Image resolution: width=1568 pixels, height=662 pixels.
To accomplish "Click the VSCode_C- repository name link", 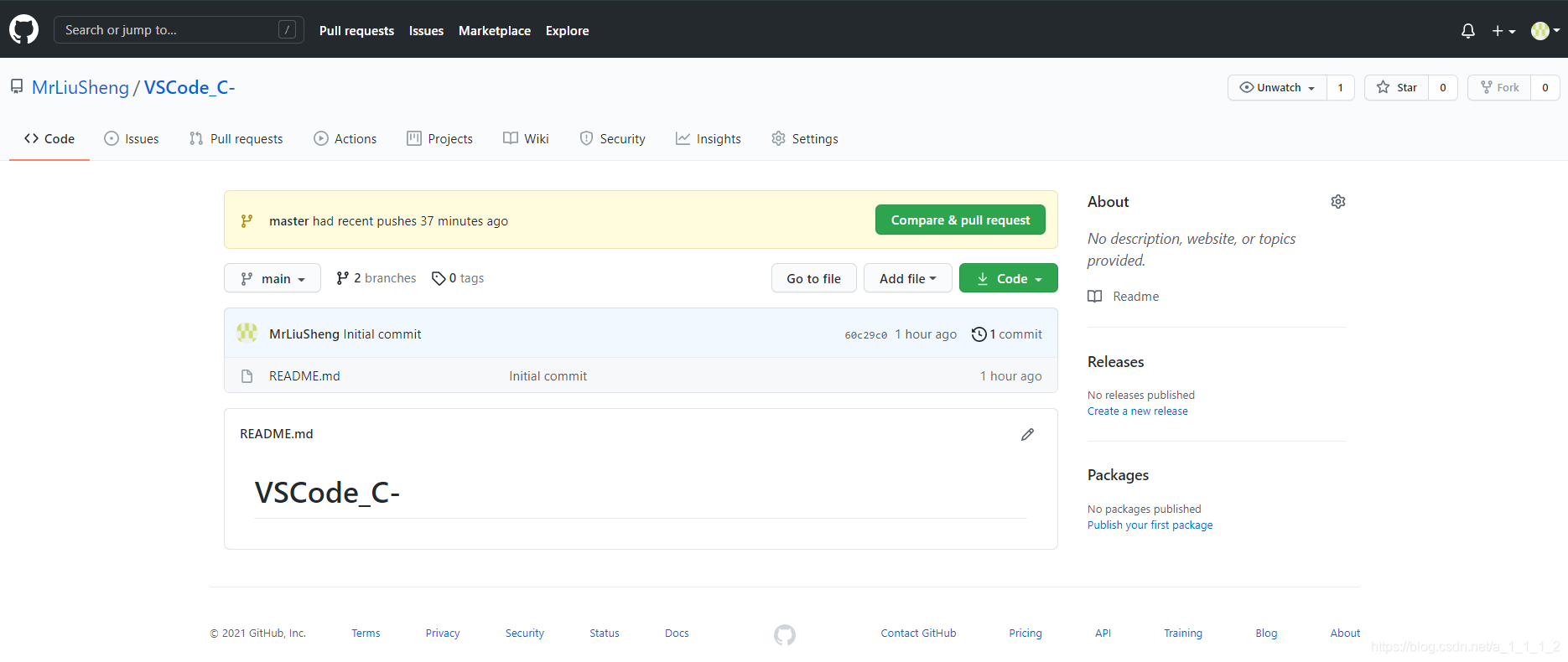I will (x=190, y=87).
